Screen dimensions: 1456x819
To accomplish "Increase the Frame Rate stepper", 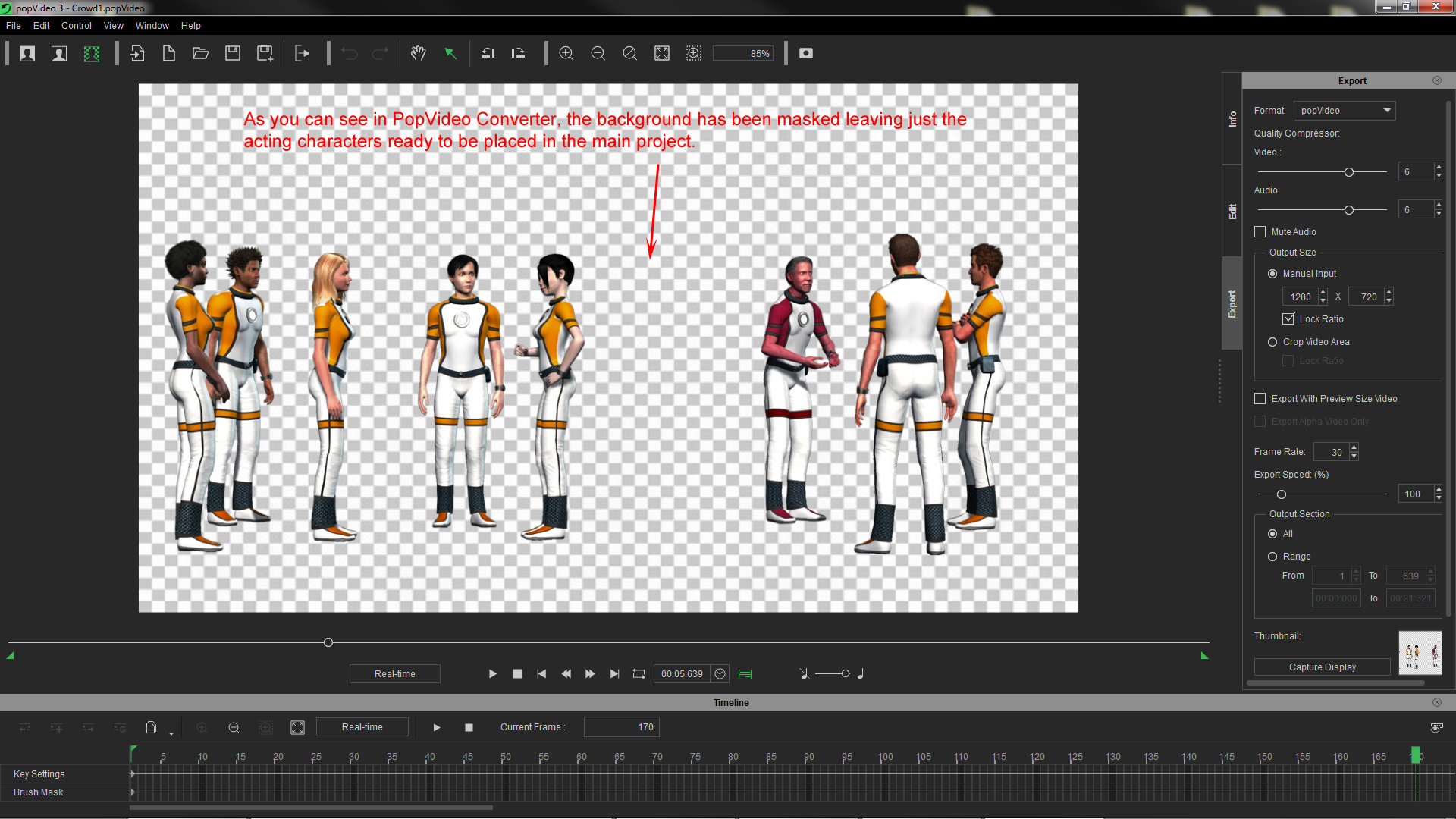I will [x=1354, y=447].
